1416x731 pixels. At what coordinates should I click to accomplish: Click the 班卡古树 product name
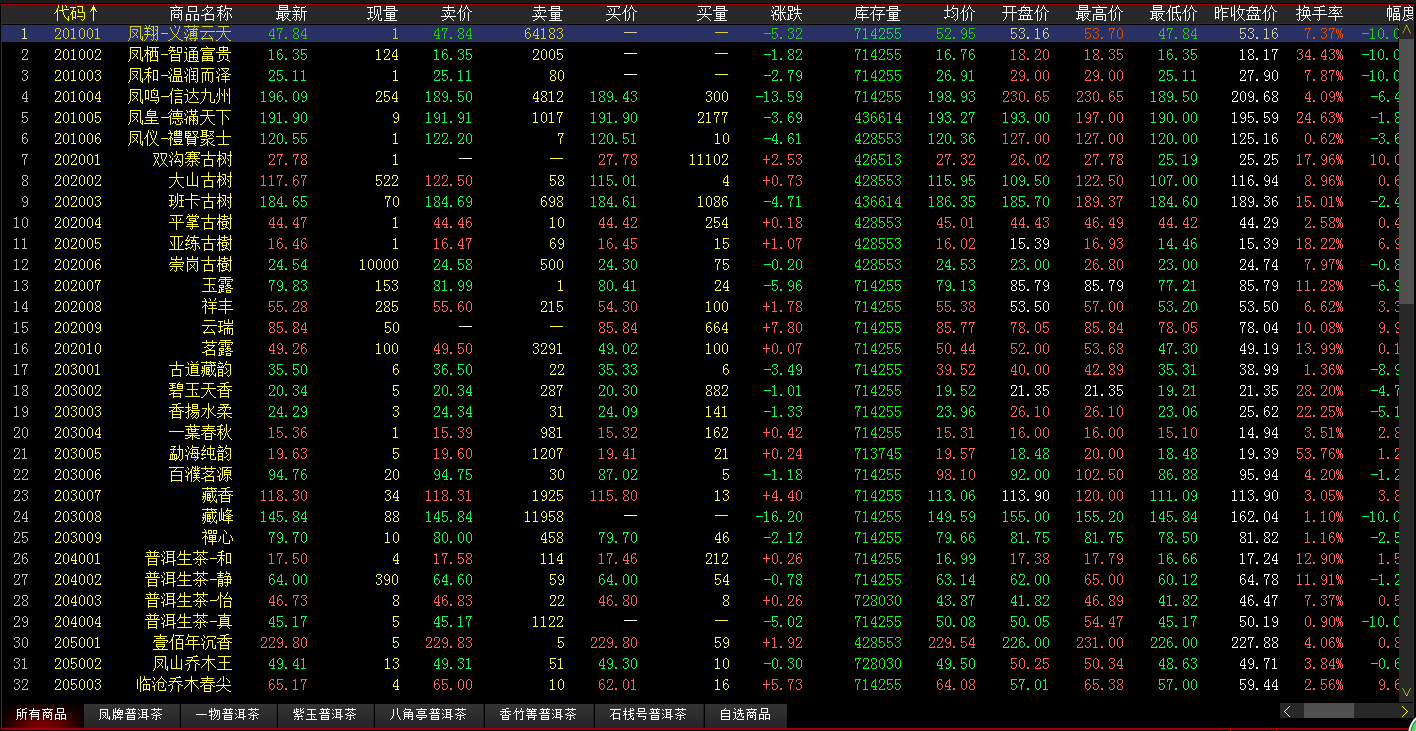[x=201, y=202]
